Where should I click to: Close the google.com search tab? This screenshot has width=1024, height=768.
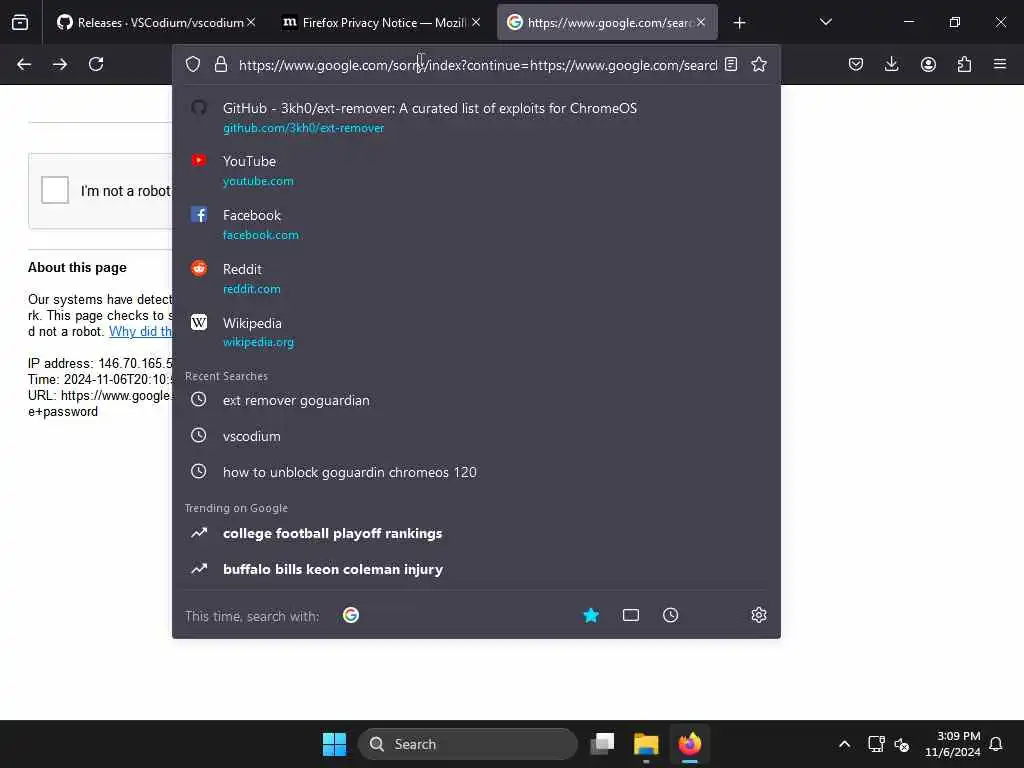tap(701, 22)
